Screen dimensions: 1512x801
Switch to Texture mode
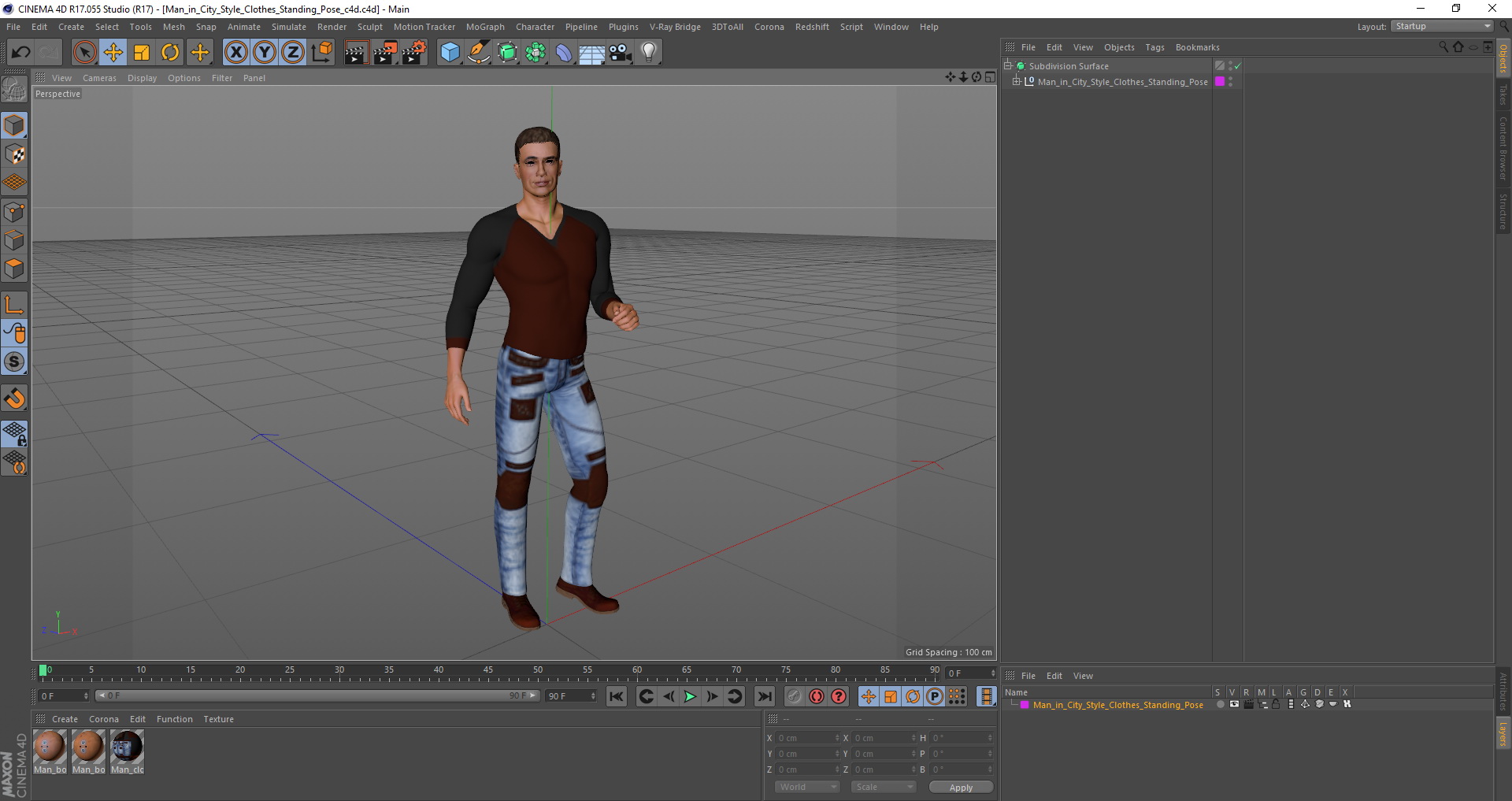point(14,154)
